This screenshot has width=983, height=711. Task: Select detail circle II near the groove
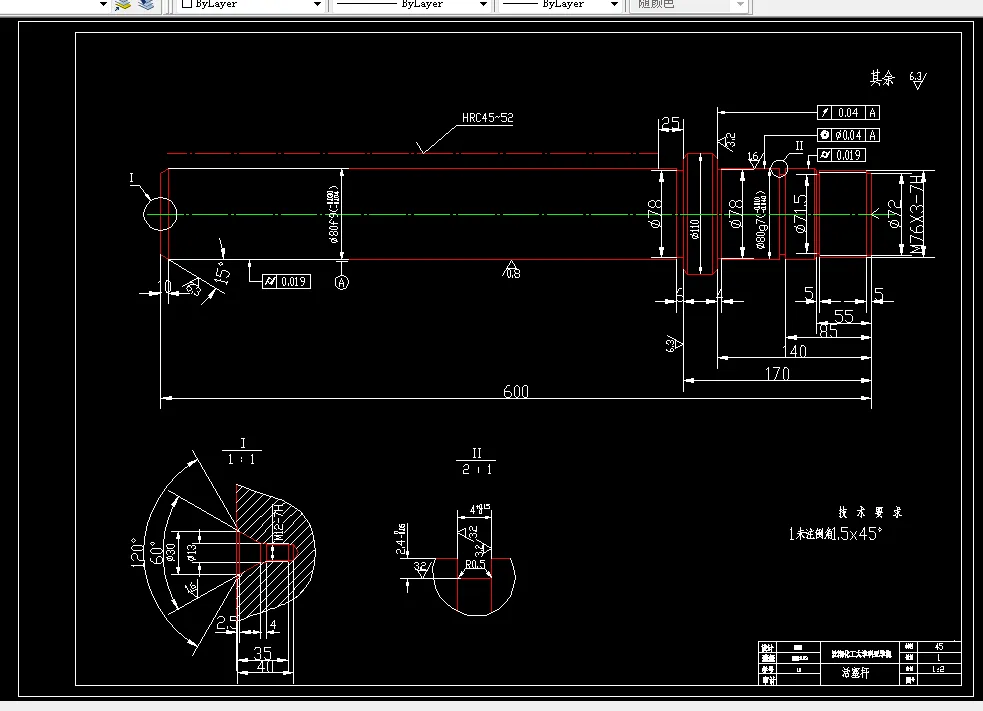(778, 169)
